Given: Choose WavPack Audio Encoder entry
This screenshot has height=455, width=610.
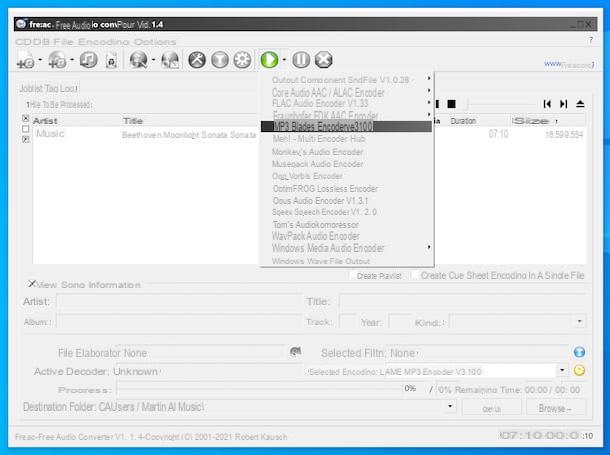Looking at the screenshot, I should [346, 236].
